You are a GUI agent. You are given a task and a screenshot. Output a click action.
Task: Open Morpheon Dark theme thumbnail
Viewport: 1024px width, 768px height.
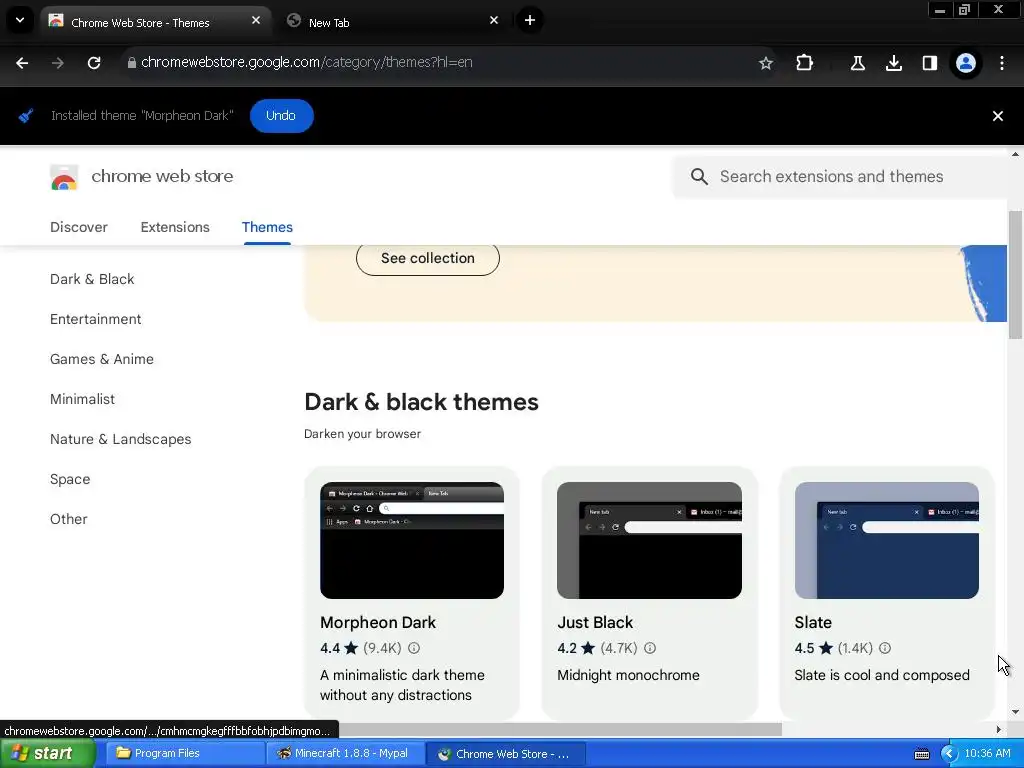(x=412, y=540)
